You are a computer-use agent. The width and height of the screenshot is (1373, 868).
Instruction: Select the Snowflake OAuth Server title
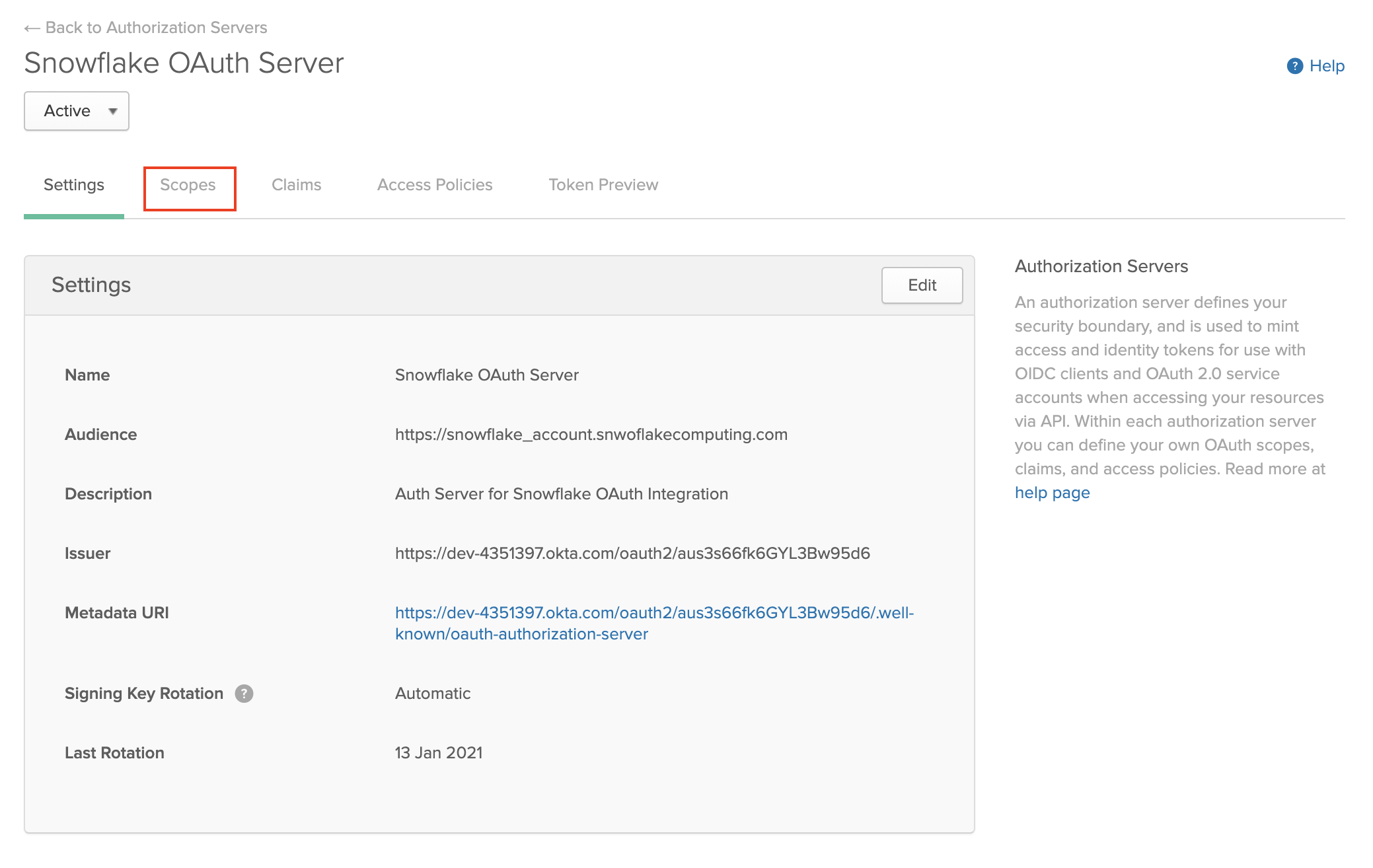click(x=184, y=63)
